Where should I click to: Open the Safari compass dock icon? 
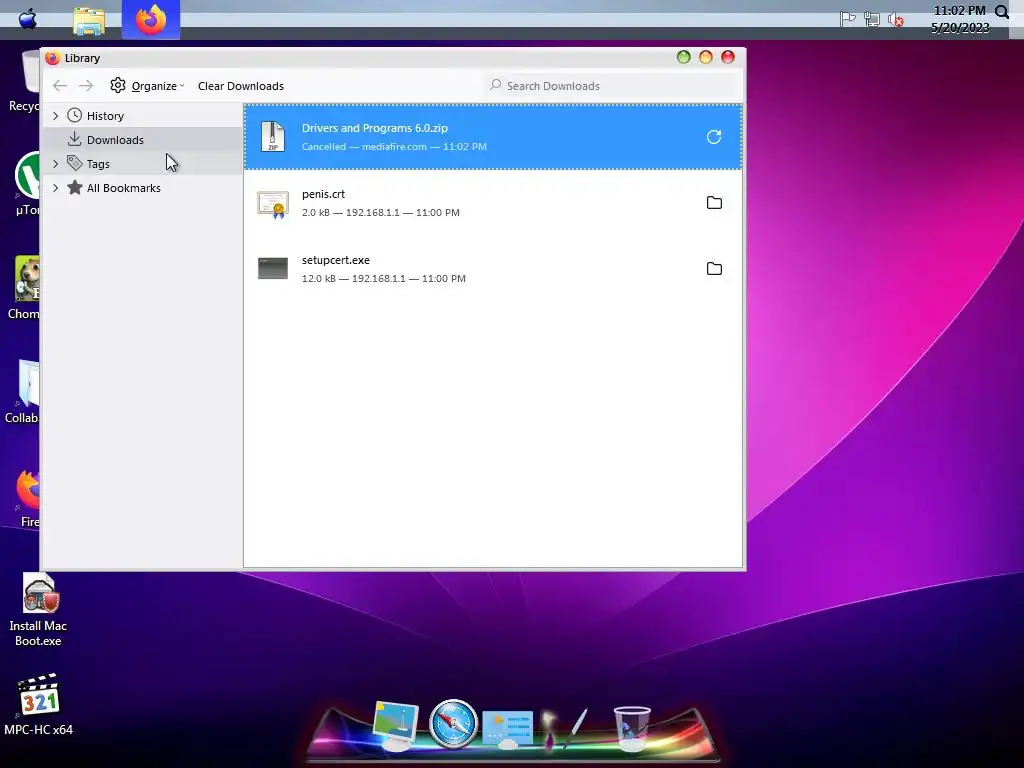tap(453, 724)
